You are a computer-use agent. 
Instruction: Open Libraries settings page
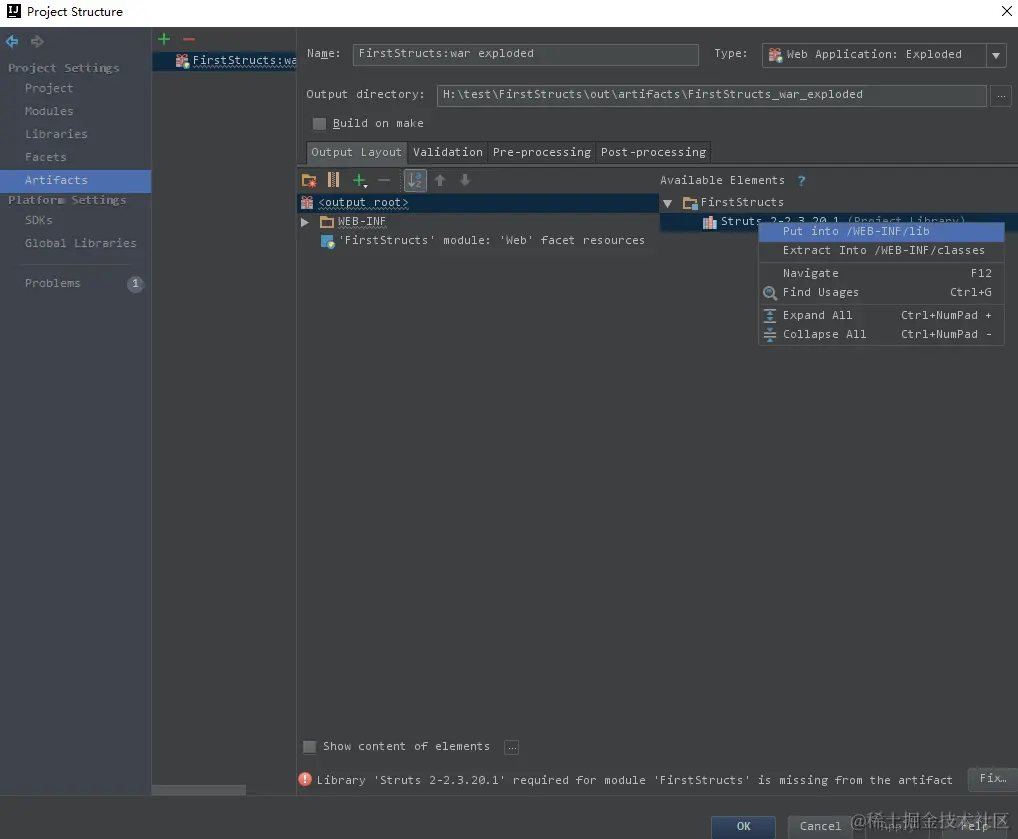56,134
